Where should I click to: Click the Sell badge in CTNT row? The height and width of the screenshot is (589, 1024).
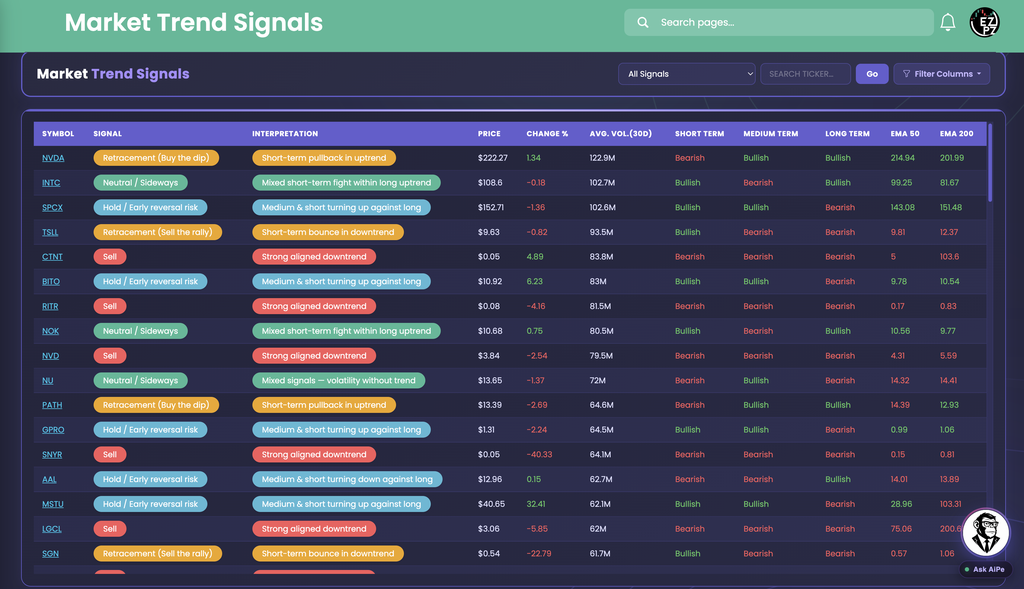pyautogui.click(x=110, y=257)
